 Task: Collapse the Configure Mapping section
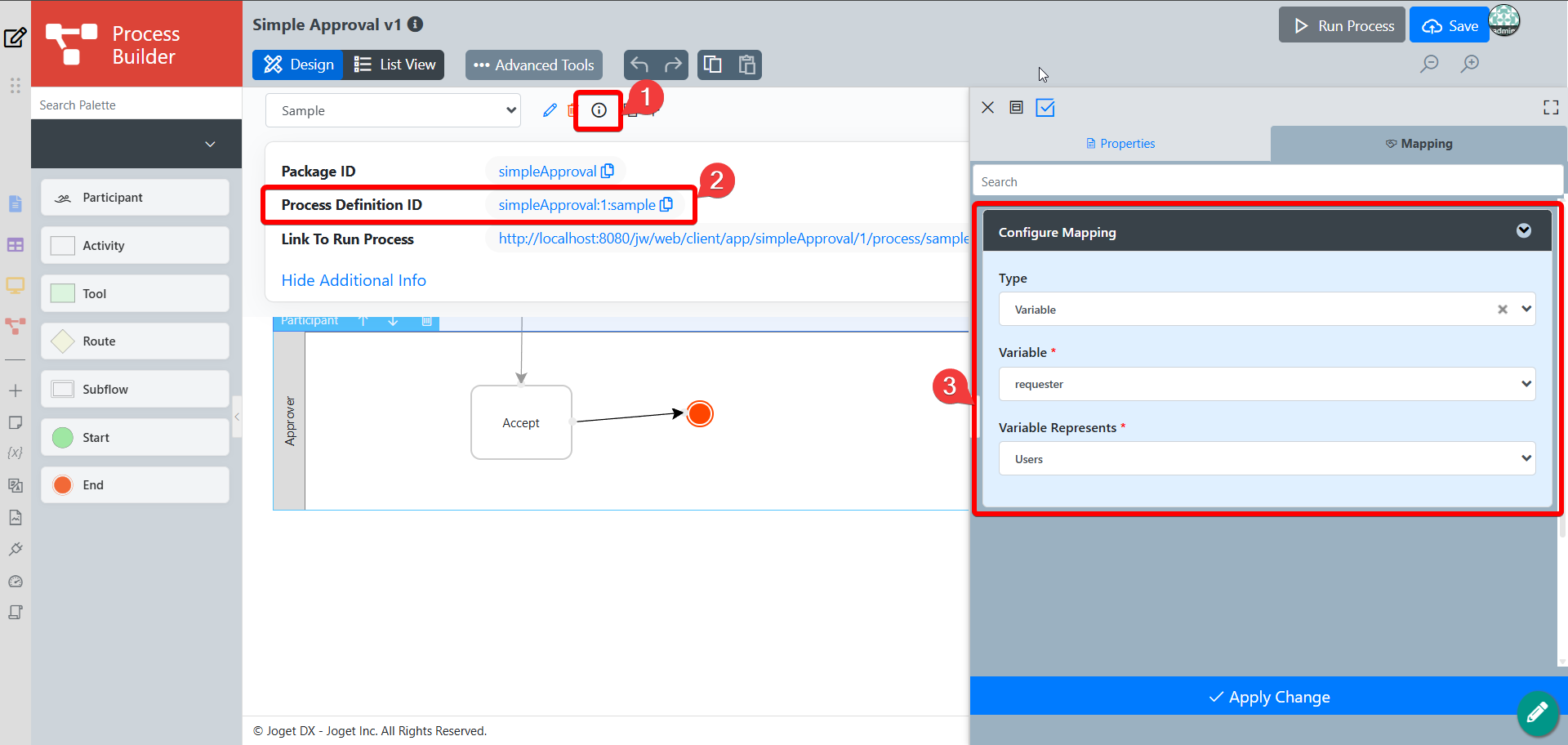(x=1524, y=231)
